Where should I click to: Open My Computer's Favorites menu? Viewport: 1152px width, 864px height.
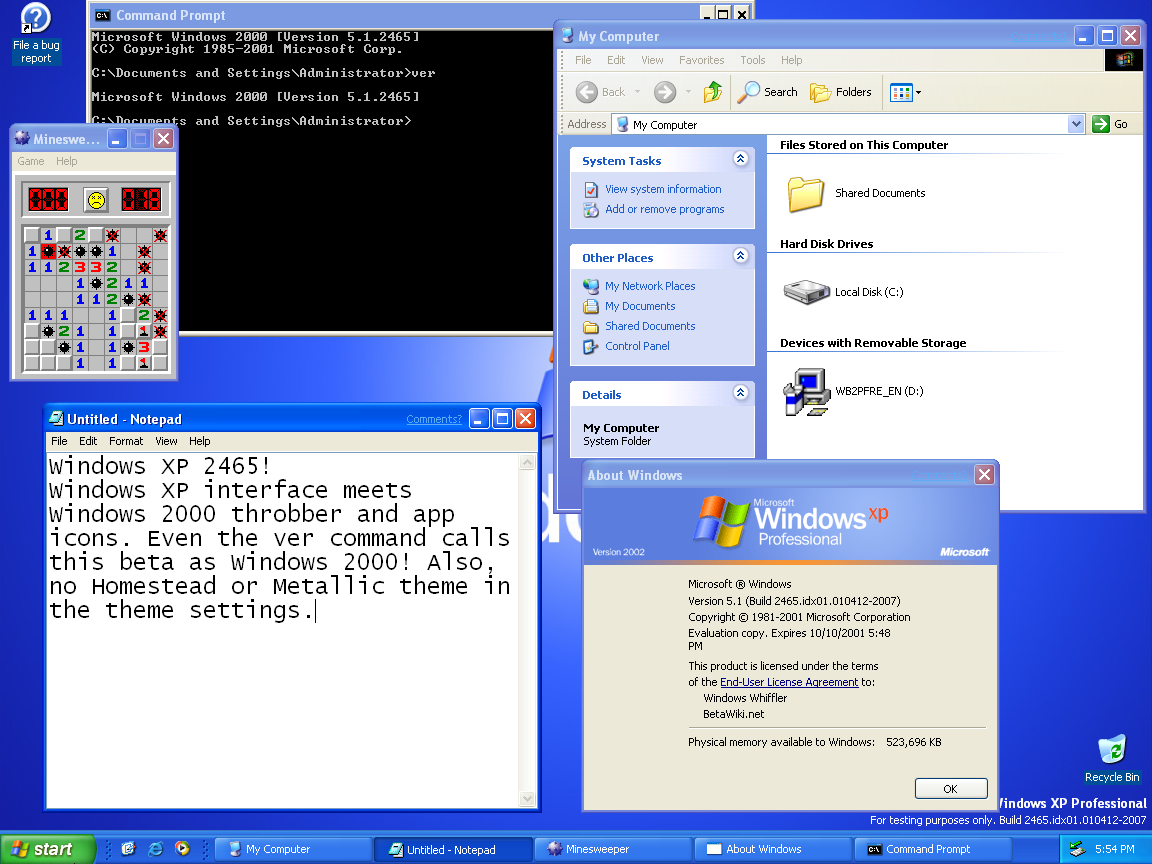pyautogui.click(x=701, y=60)
